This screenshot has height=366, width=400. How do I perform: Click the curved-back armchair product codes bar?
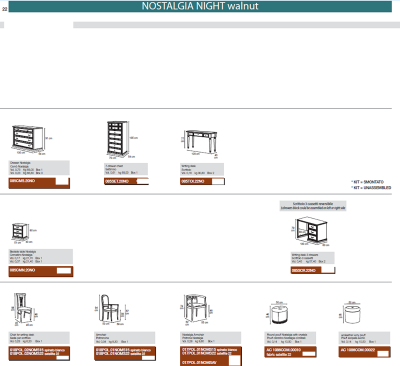point(125,353)
